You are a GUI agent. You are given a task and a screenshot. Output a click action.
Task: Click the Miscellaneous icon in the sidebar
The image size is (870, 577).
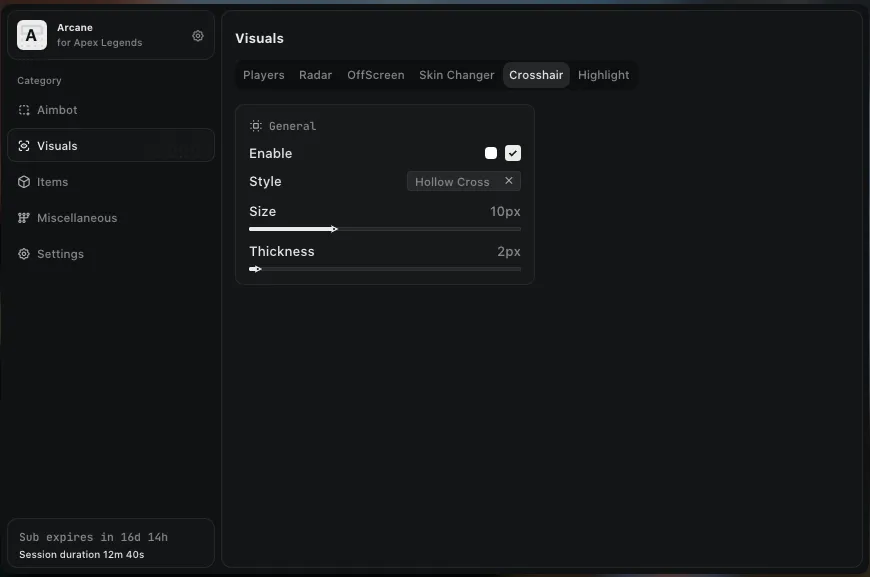(x=22, y=218)
